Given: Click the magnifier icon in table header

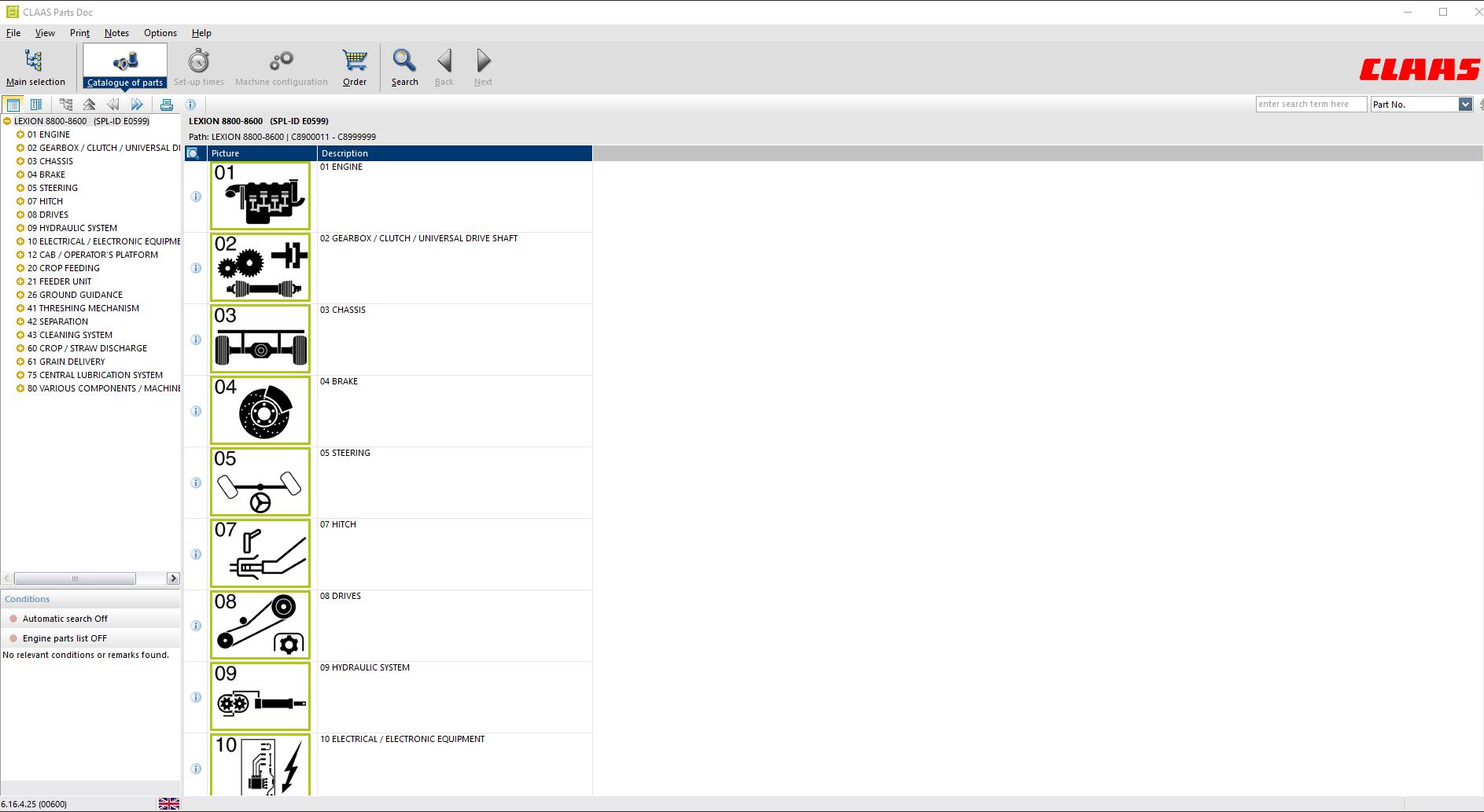Looking at the screenshot, I should click(x=193, y=153).
